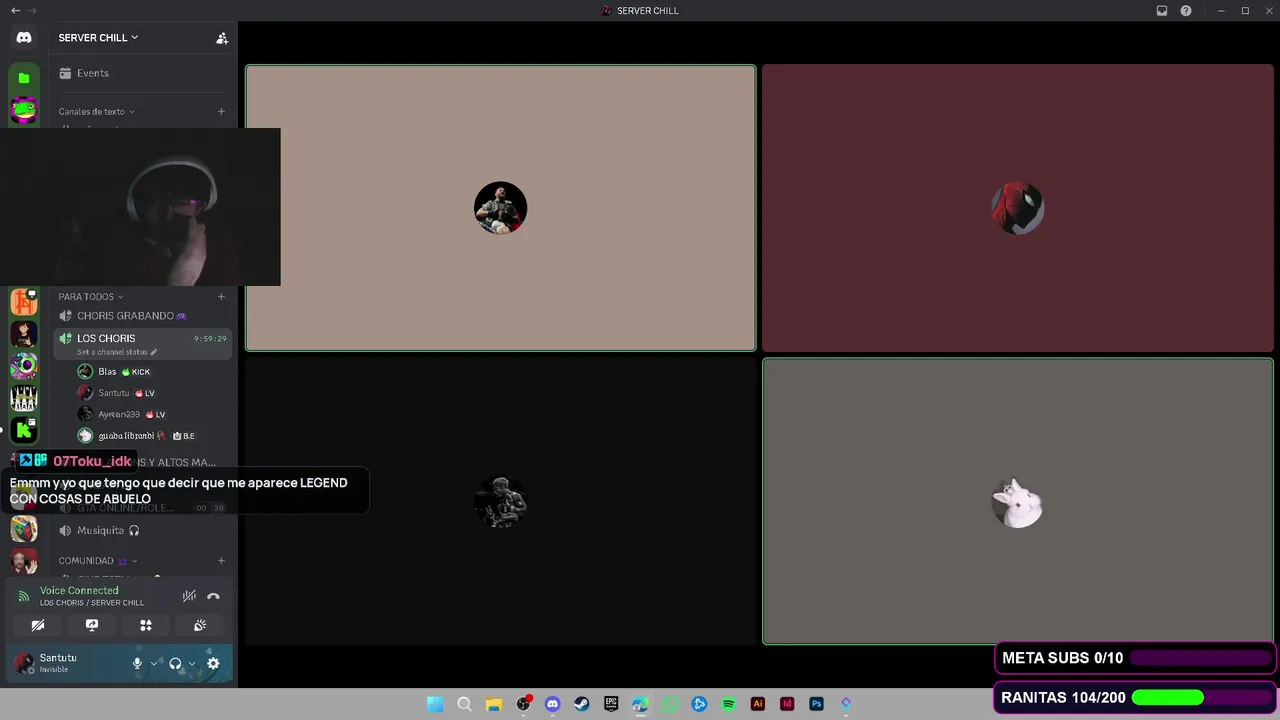The height and width of the screenshot is (720, 1280).
Task: Edit the 'Set a channel status' text
Action: tap(117, 352)
